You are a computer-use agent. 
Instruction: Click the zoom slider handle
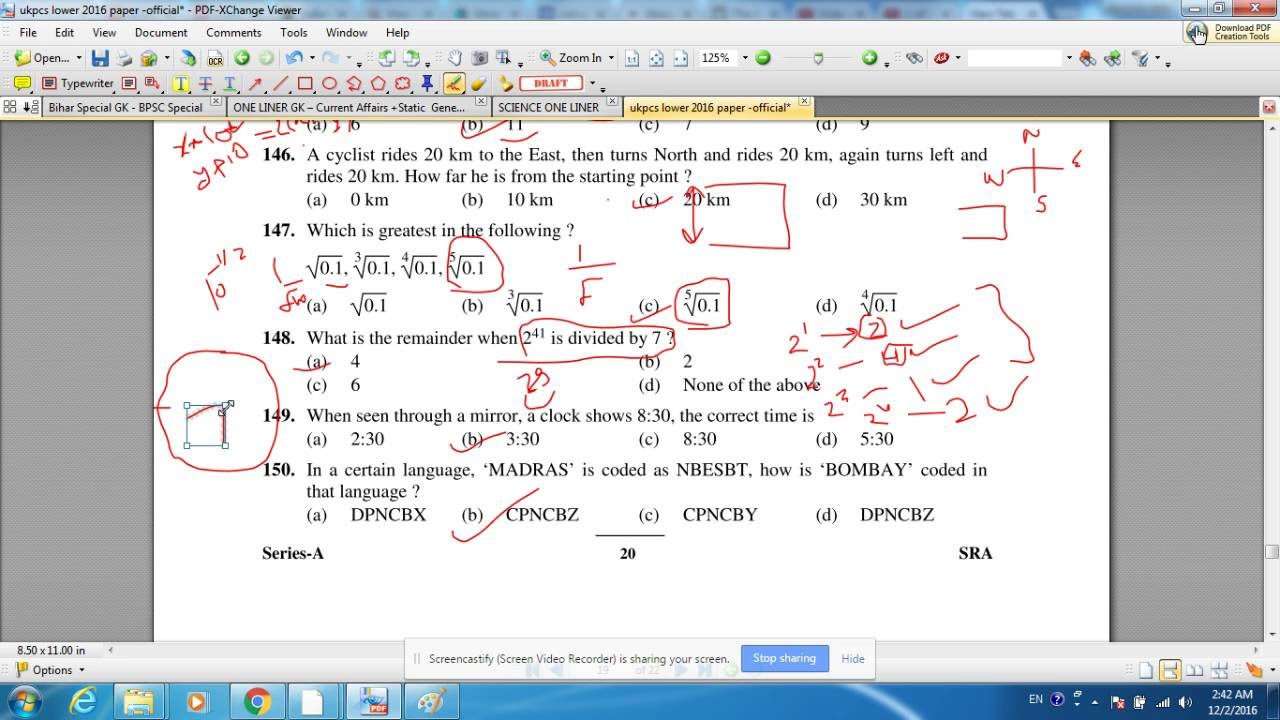pyautogui.click(x=818, y=59)
